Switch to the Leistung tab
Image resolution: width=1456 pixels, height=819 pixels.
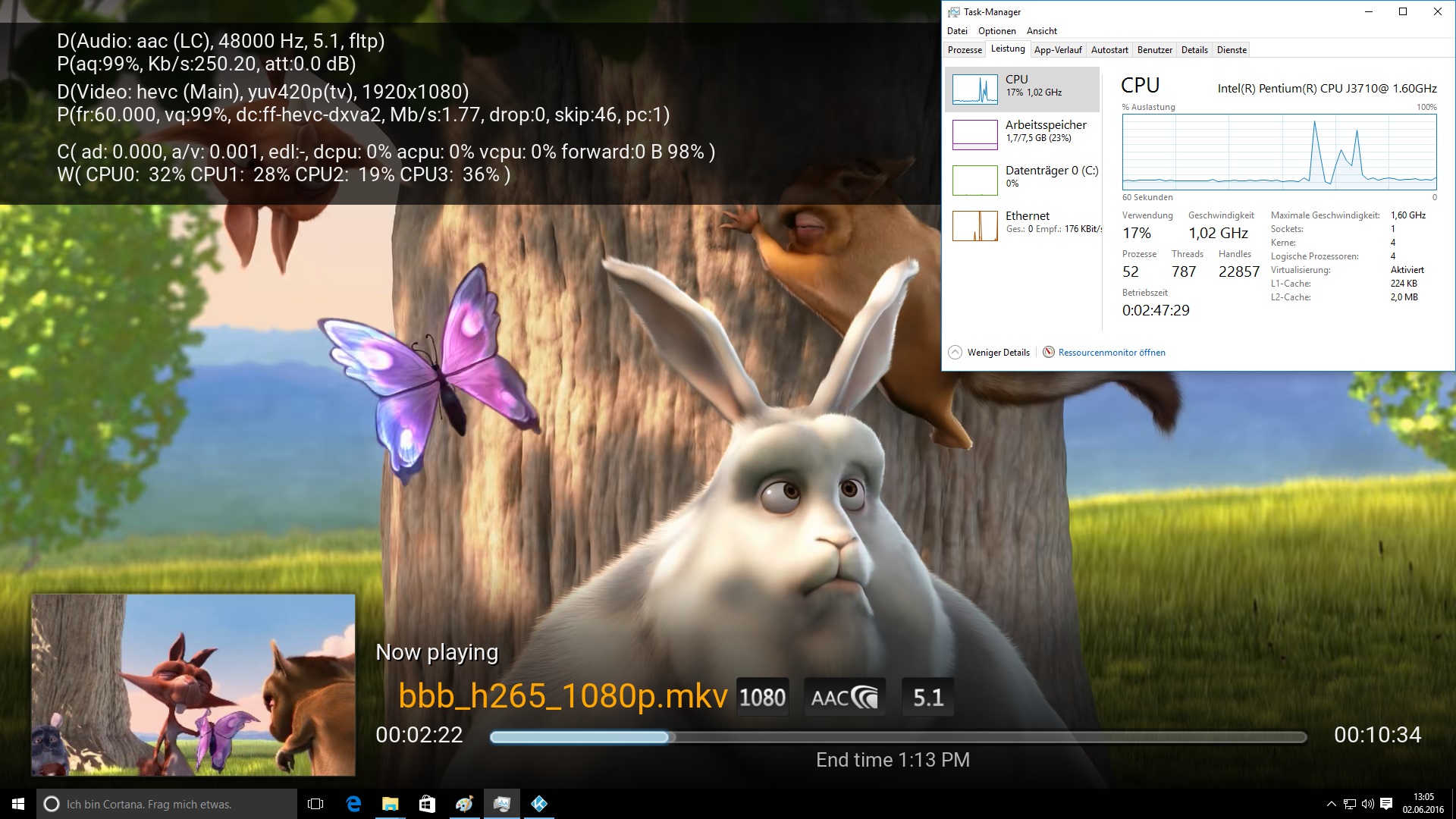pos(1008,49)
